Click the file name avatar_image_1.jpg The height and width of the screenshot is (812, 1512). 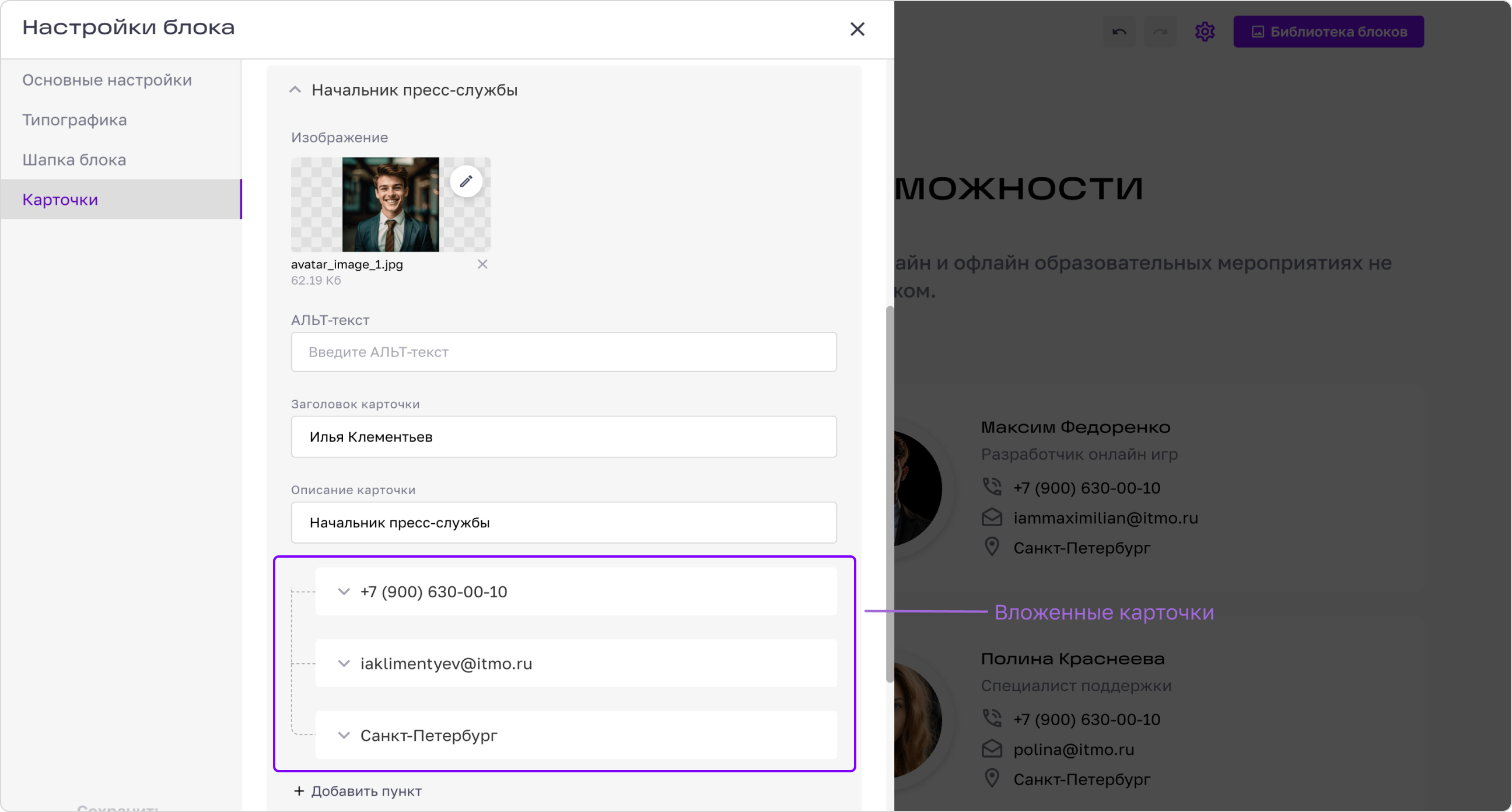click(x=347, y=265)
